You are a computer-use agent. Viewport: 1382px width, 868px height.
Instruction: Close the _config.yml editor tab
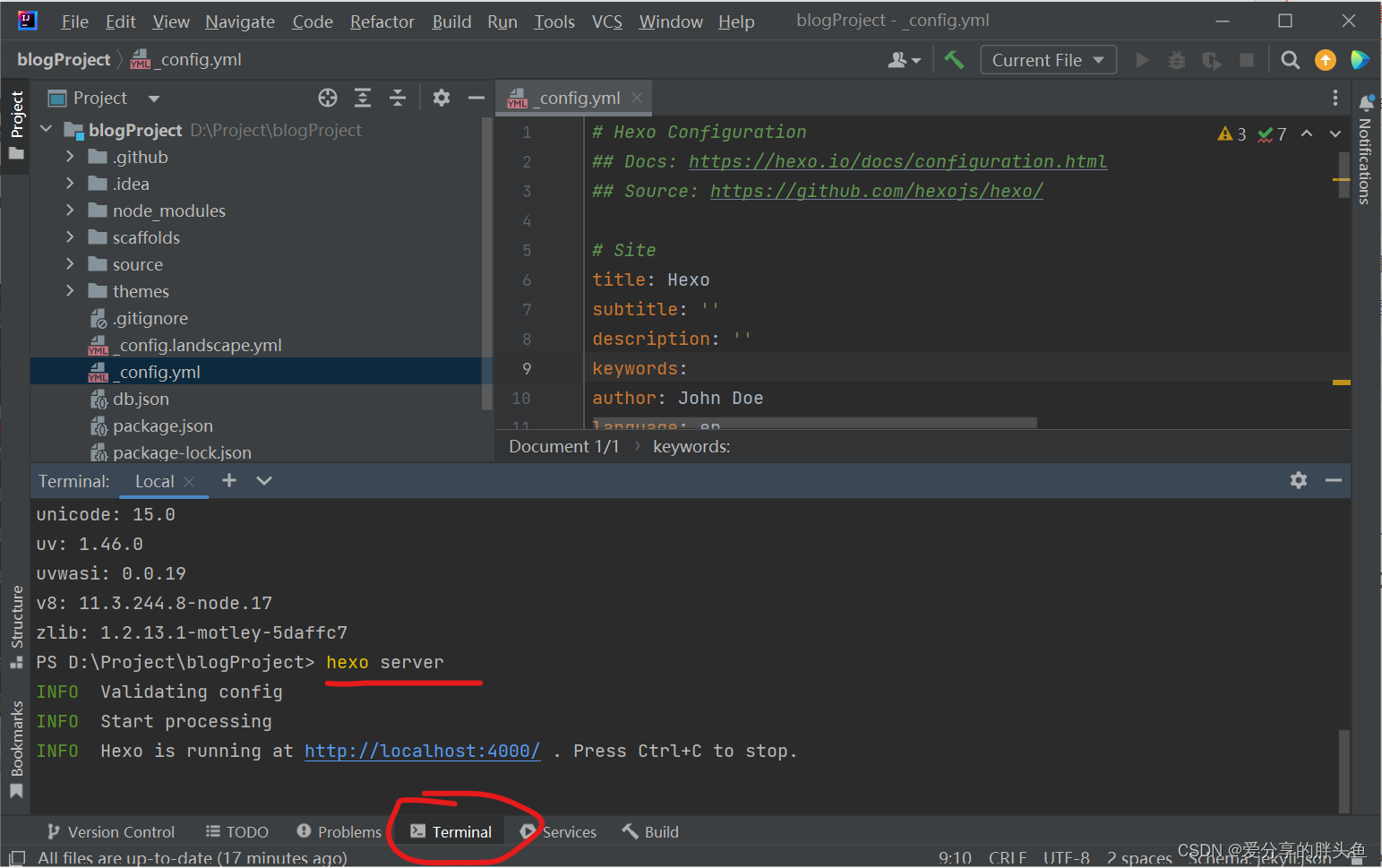(x=637, y=98)
